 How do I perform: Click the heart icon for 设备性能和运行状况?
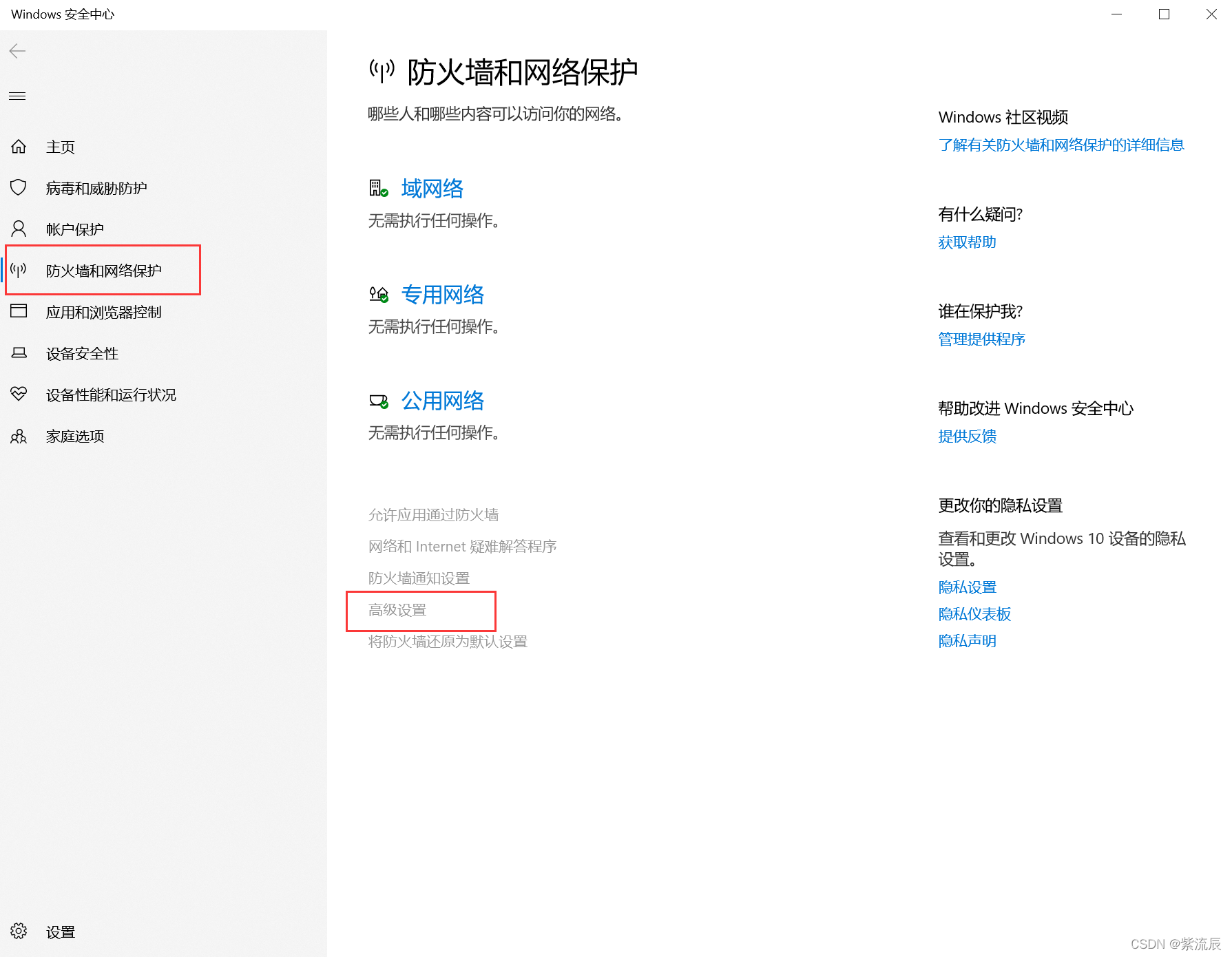(19, 394)
